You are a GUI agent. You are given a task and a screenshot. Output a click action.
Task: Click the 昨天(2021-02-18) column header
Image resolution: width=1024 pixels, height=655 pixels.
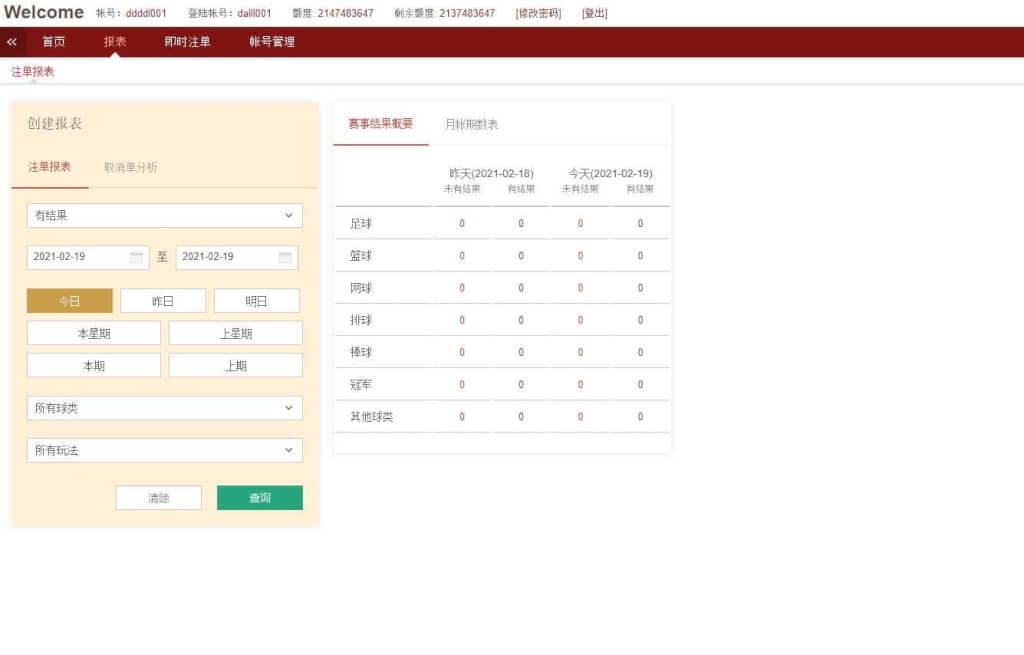[x=491, y=174]
